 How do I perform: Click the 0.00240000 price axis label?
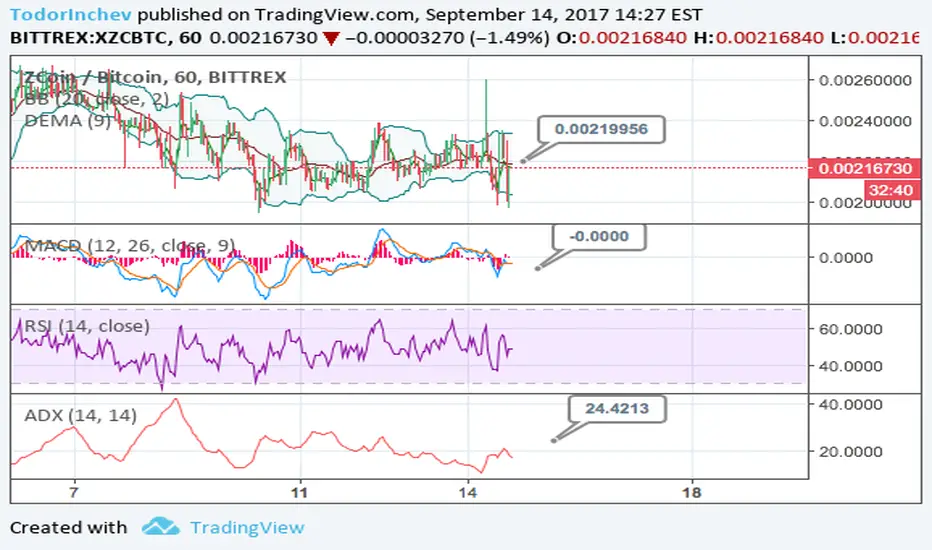(865, 121)
